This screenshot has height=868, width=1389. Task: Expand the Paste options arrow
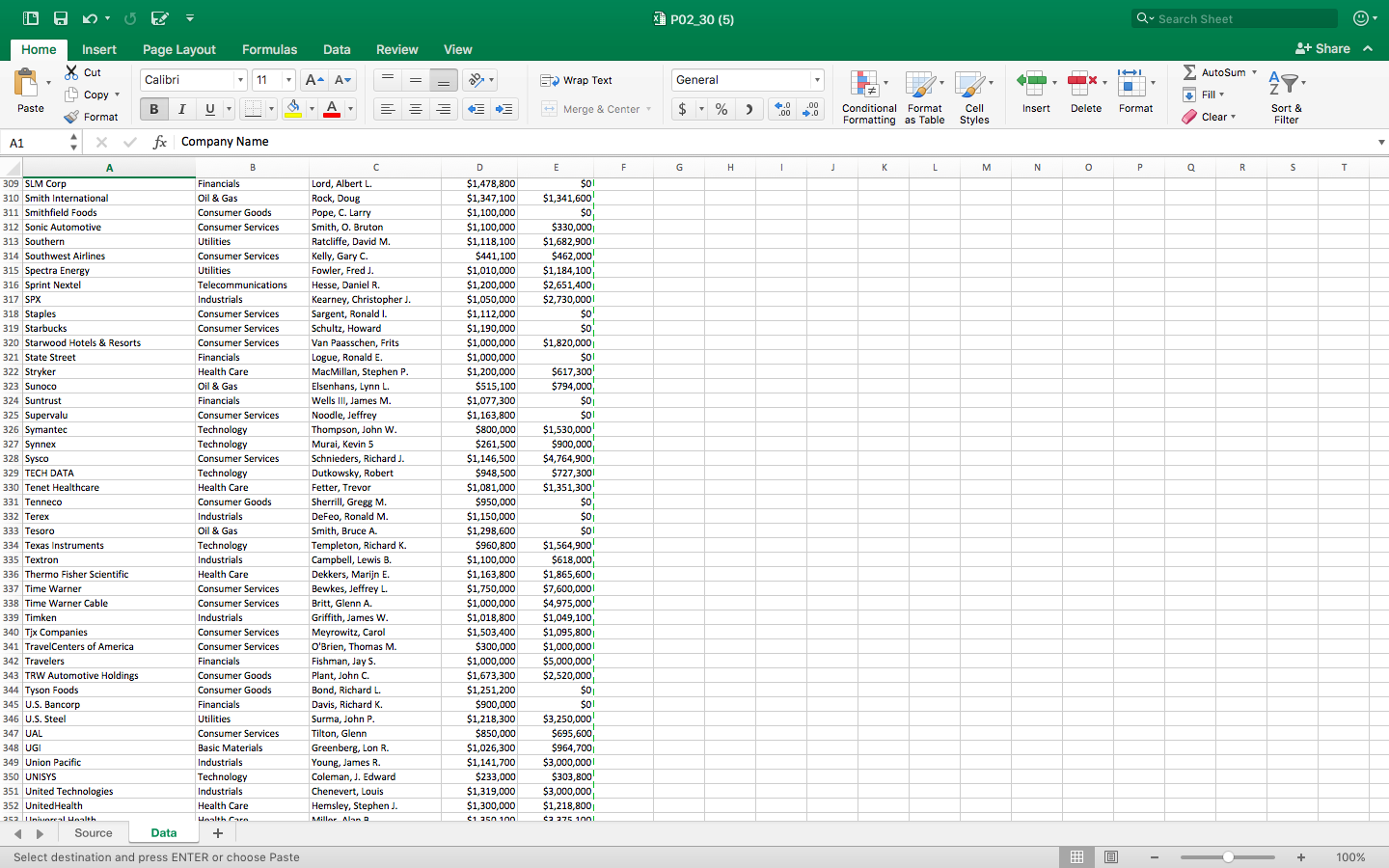click(x=48, y=83)
